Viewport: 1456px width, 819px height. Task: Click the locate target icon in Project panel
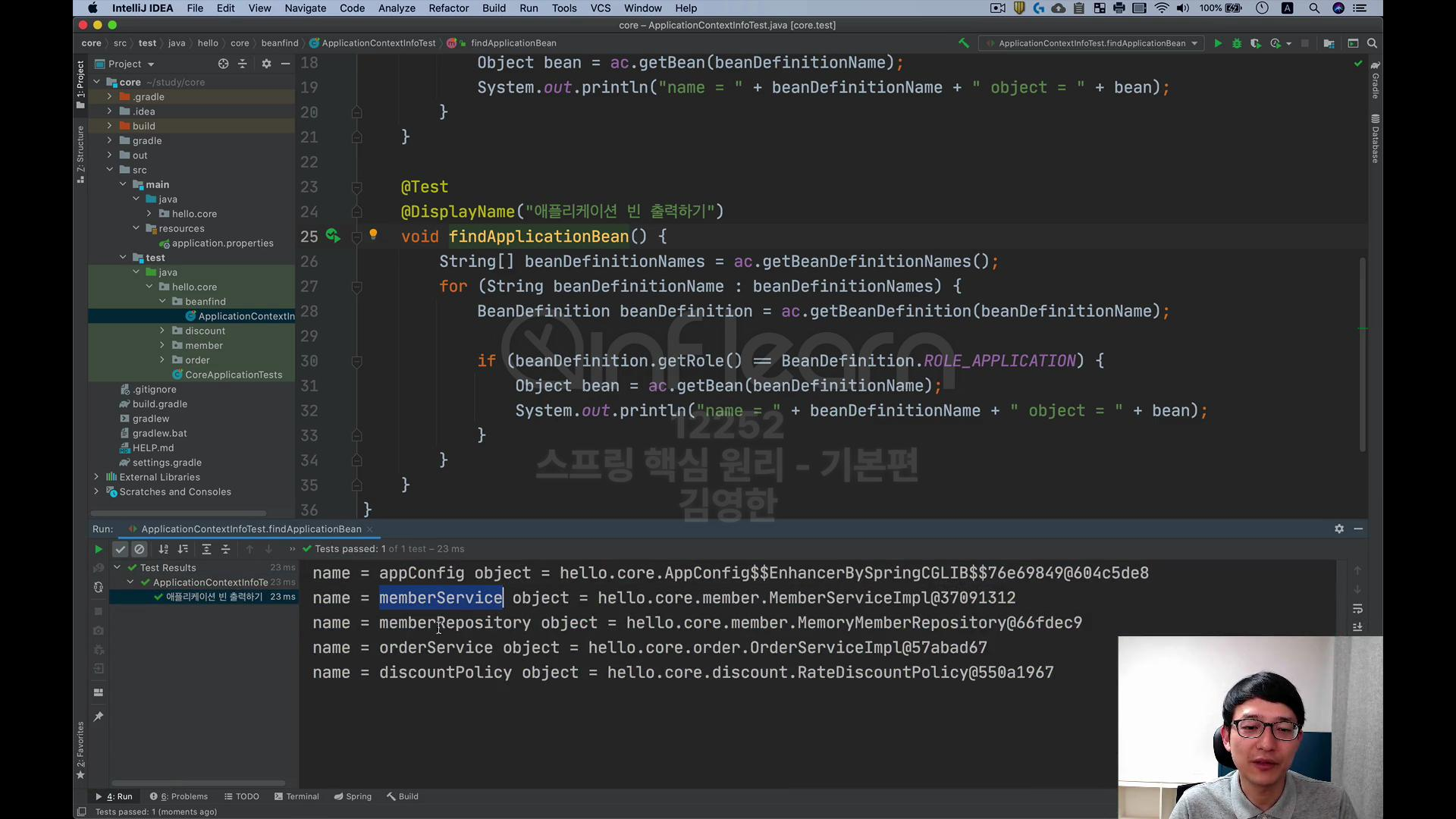[x=223, y=64]
